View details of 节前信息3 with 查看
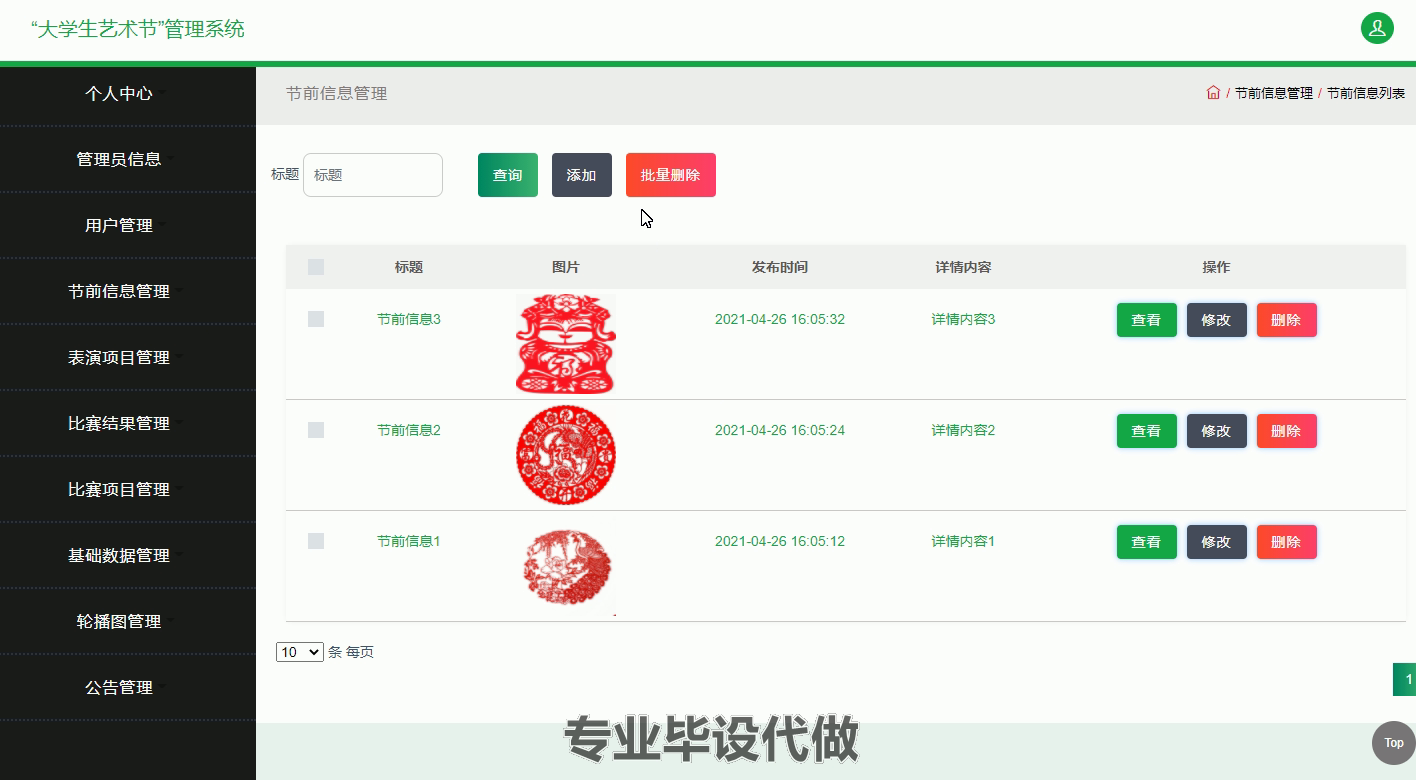 pyautogui.click(x=1147, y=320)
